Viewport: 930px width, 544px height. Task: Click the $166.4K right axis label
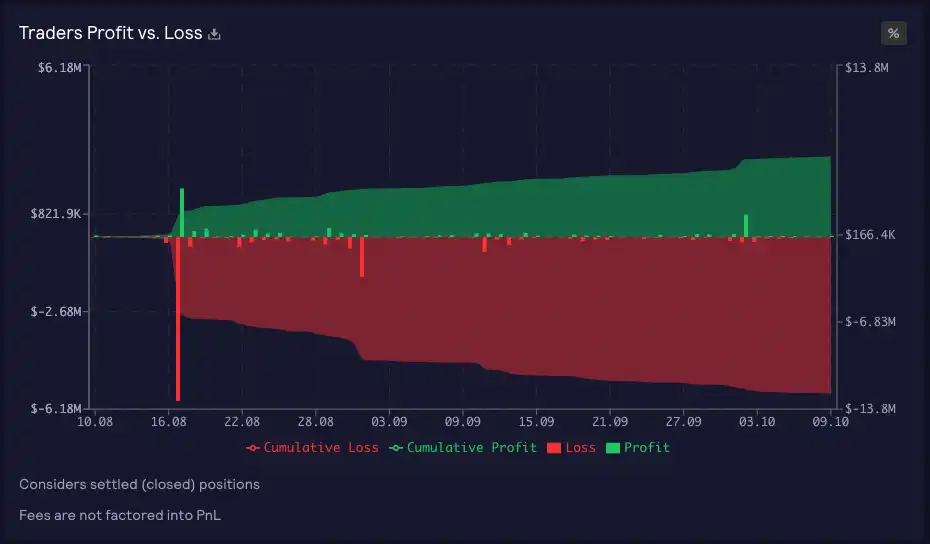pos(870,235)
